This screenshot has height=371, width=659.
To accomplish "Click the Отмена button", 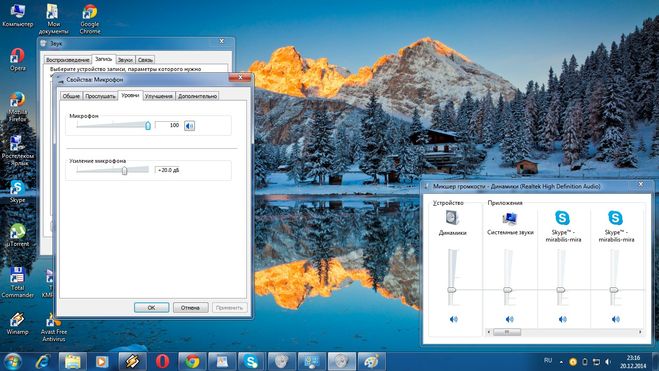I will pyautogui.click(x=190, y=308).
